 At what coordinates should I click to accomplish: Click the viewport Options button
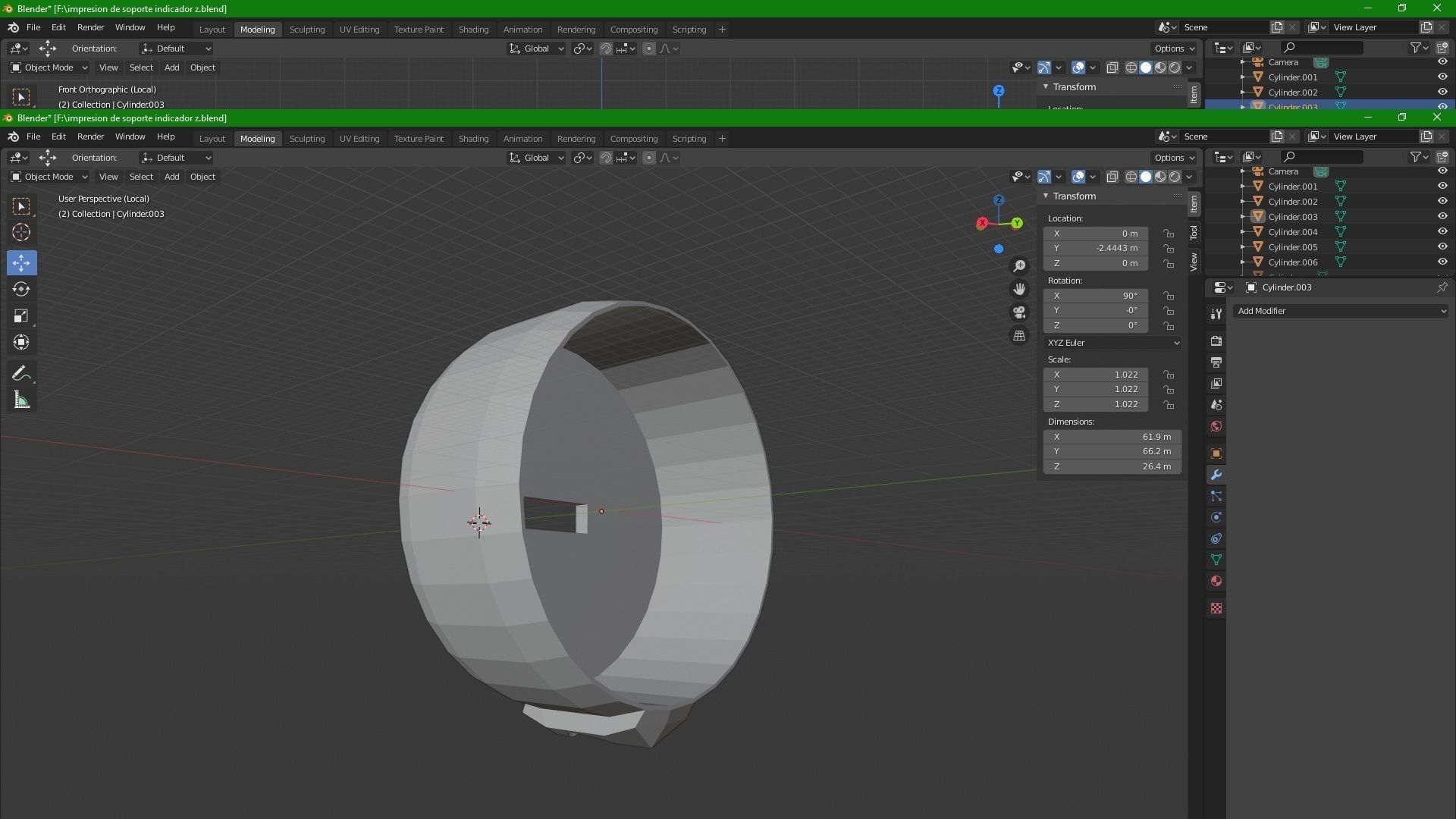(1174, 158)
